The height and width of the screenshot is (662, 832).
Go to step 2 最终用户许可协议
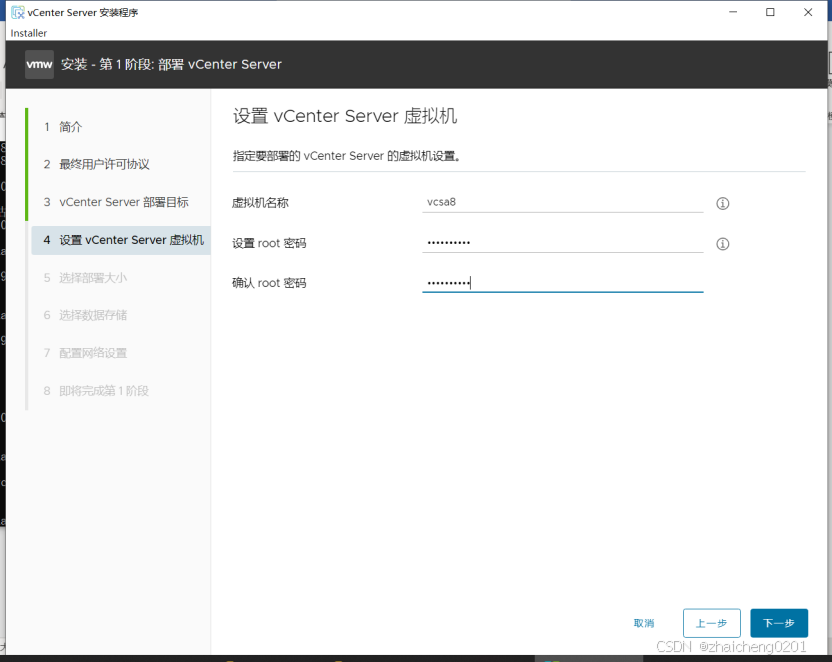(97, 164)
